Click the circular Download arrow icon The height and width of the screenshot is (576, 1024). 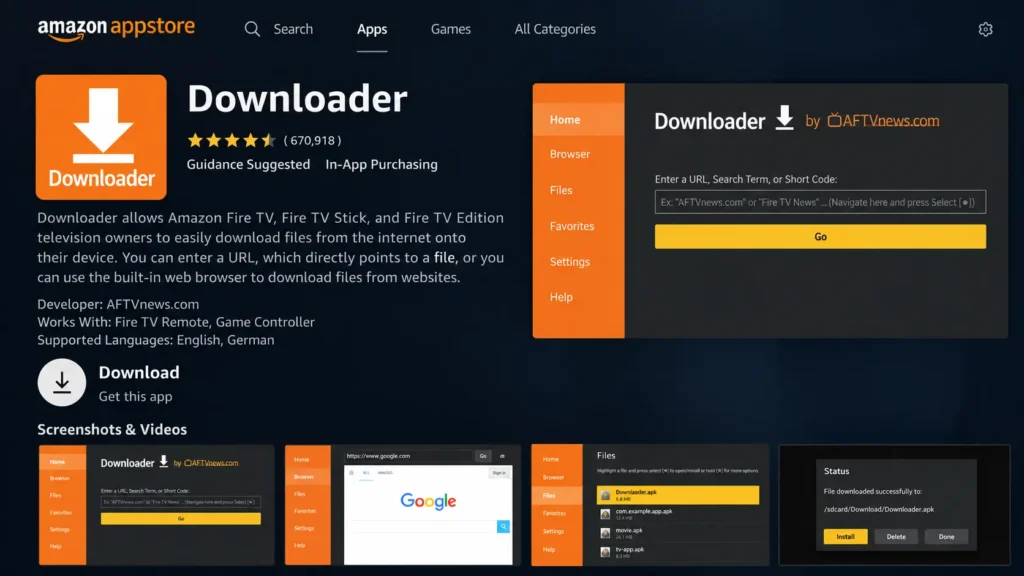click(x=62, y=383)
